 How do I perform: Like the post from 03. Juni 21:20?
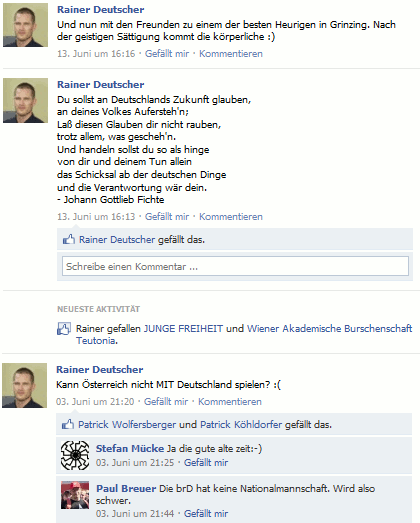point(166,402)
